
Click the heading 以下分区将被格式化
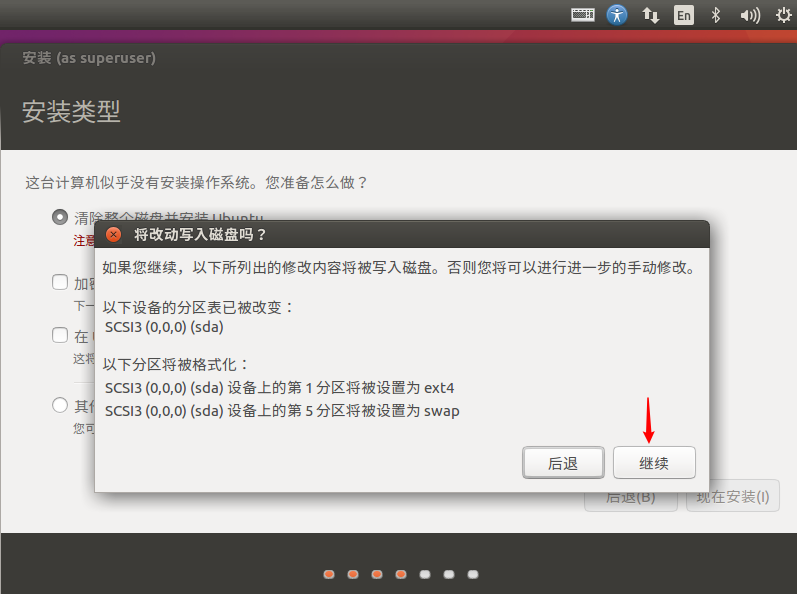(176, 364)
